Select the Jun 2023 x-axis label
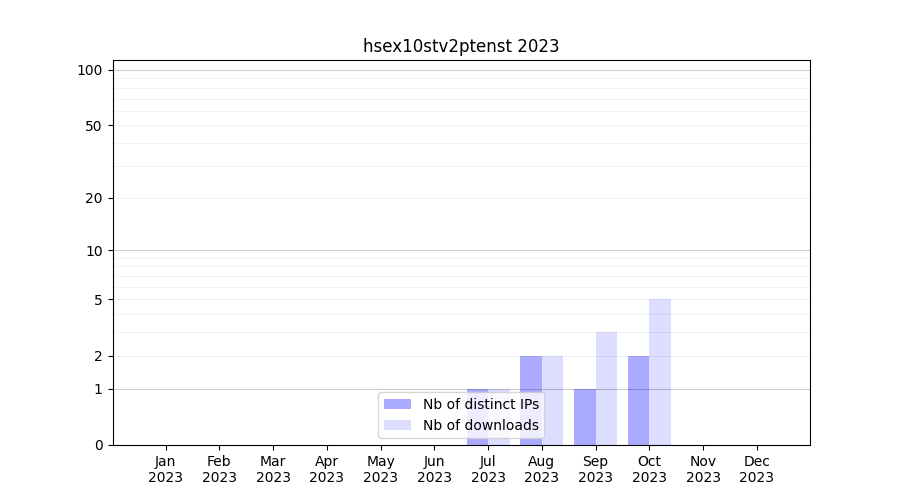This screenshot has width=900, height=500. point(434,469)
